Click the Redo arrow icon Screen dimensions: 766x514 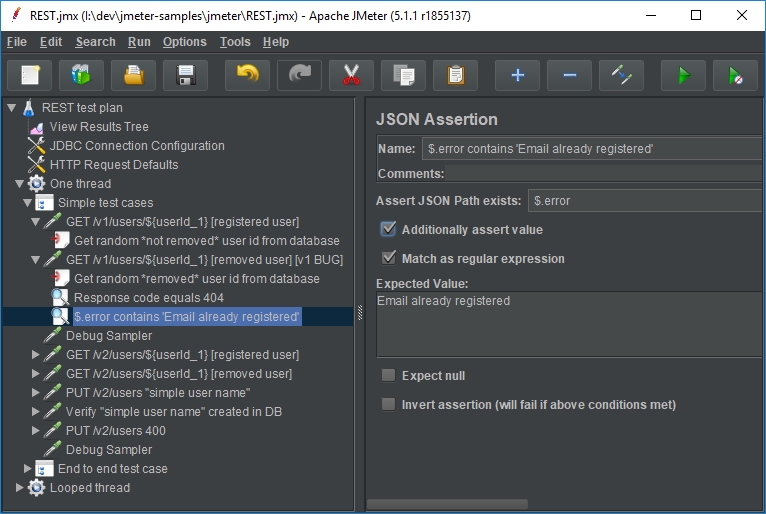coord(299,76)
